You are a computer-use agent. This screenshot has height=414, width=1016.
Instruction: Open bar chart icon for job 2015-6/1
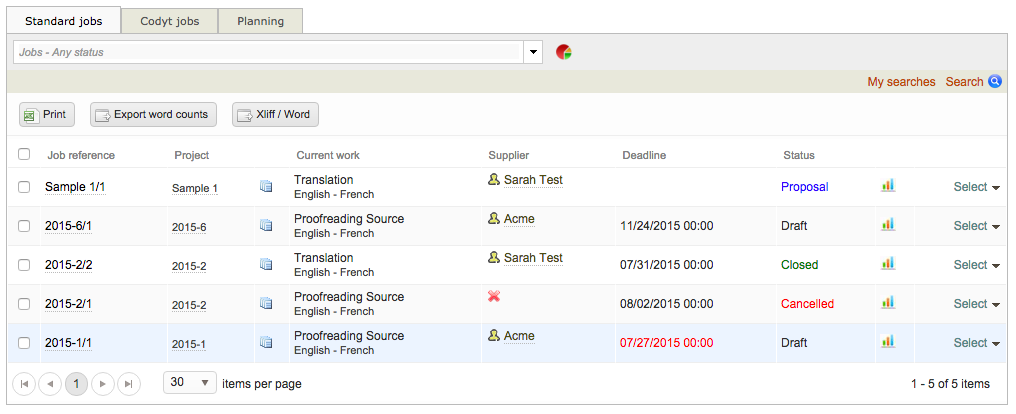click(887, 225)
